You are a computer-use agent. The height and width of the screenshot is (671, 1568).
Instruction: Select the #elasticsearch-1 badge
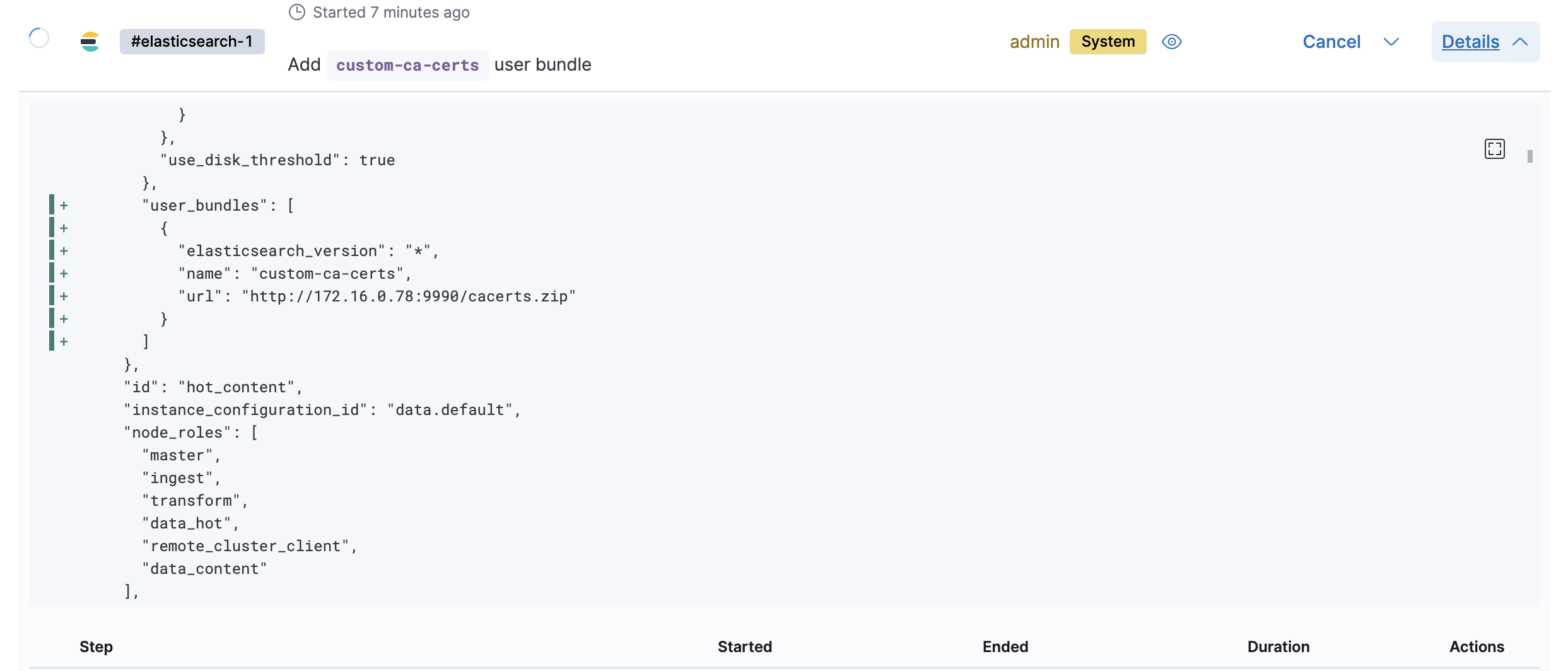coord(192,42)
